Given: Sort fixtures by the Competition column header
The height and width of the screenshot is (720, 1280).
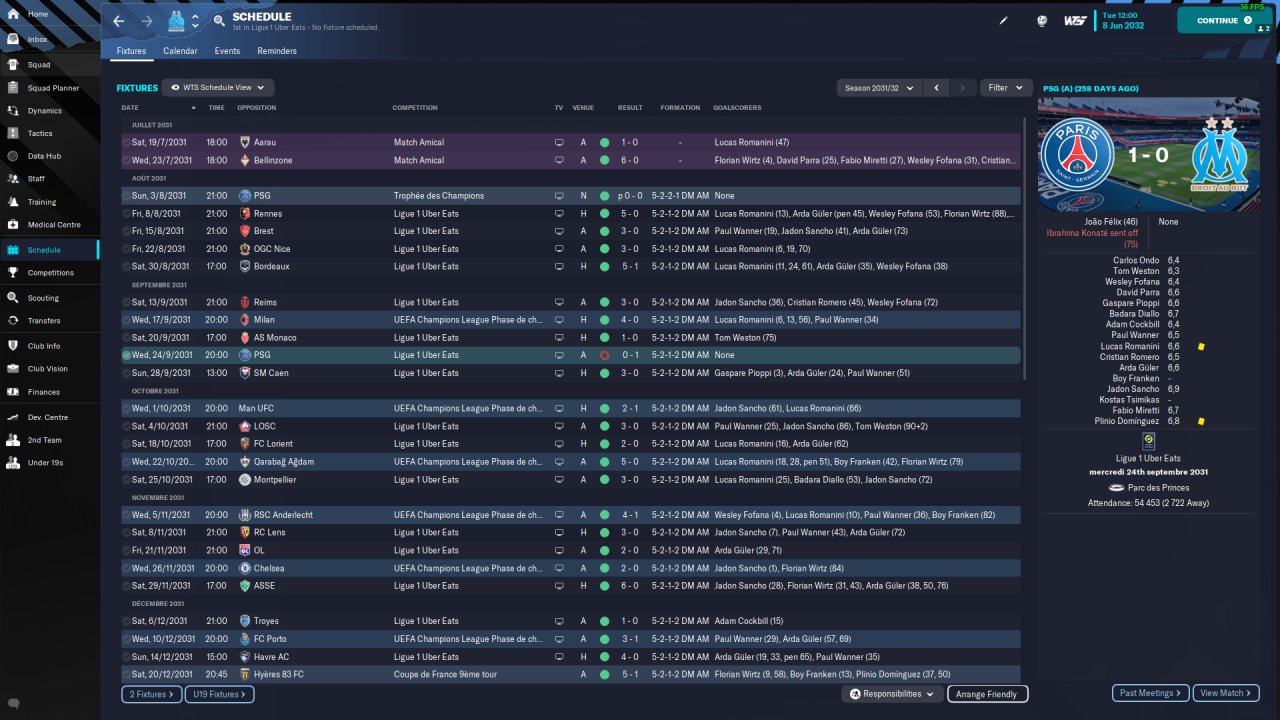Looking at the screenshot, I should click(x=415, y=108).
